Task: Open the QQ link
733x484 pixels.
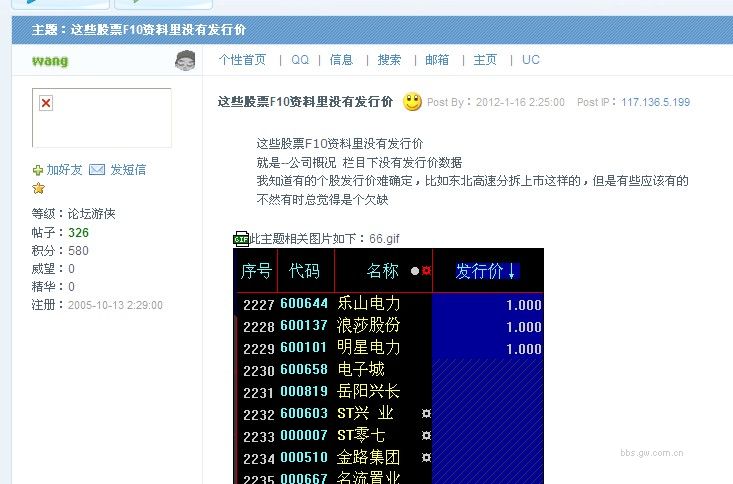Action: pos(300,60)
